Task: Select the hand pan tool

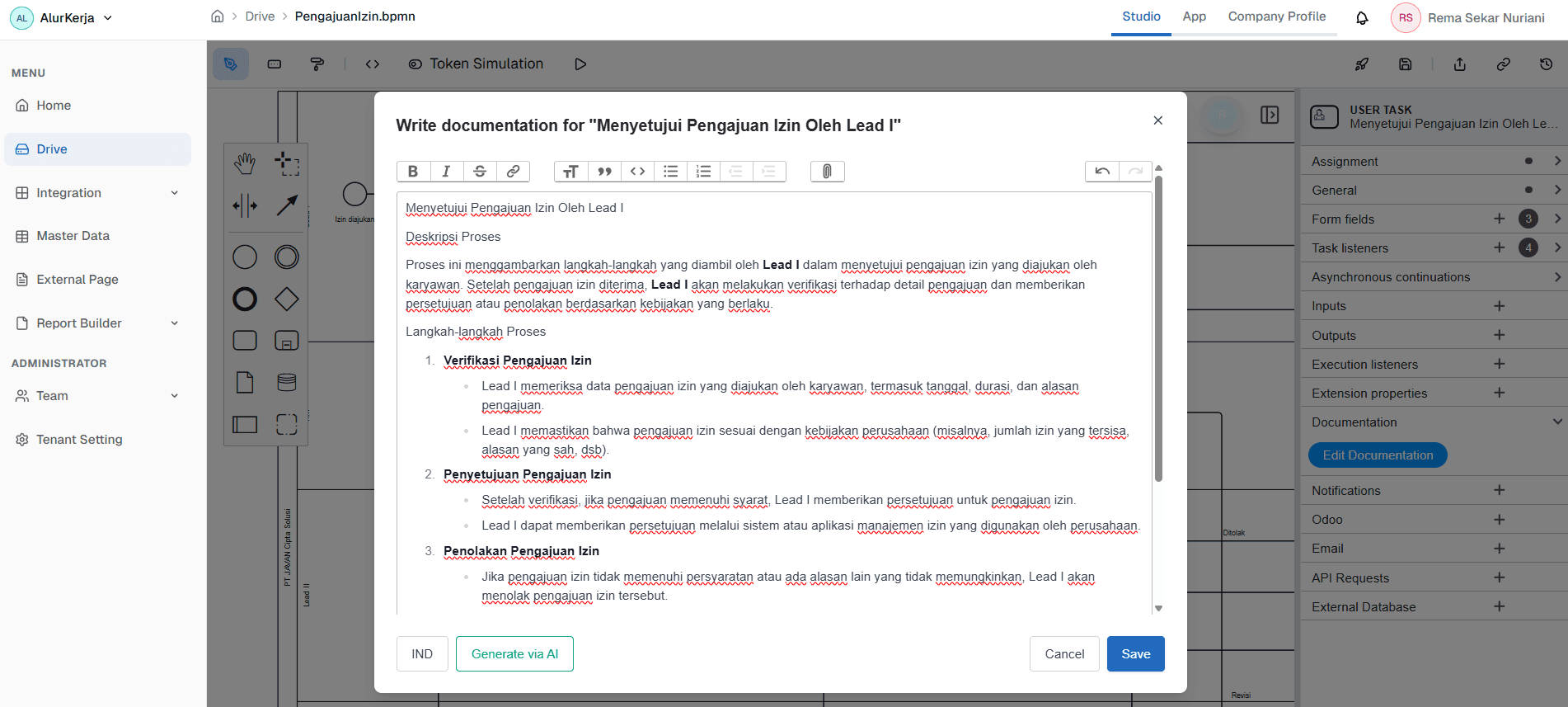Action: pyautogui.click(x=245, y=163)
